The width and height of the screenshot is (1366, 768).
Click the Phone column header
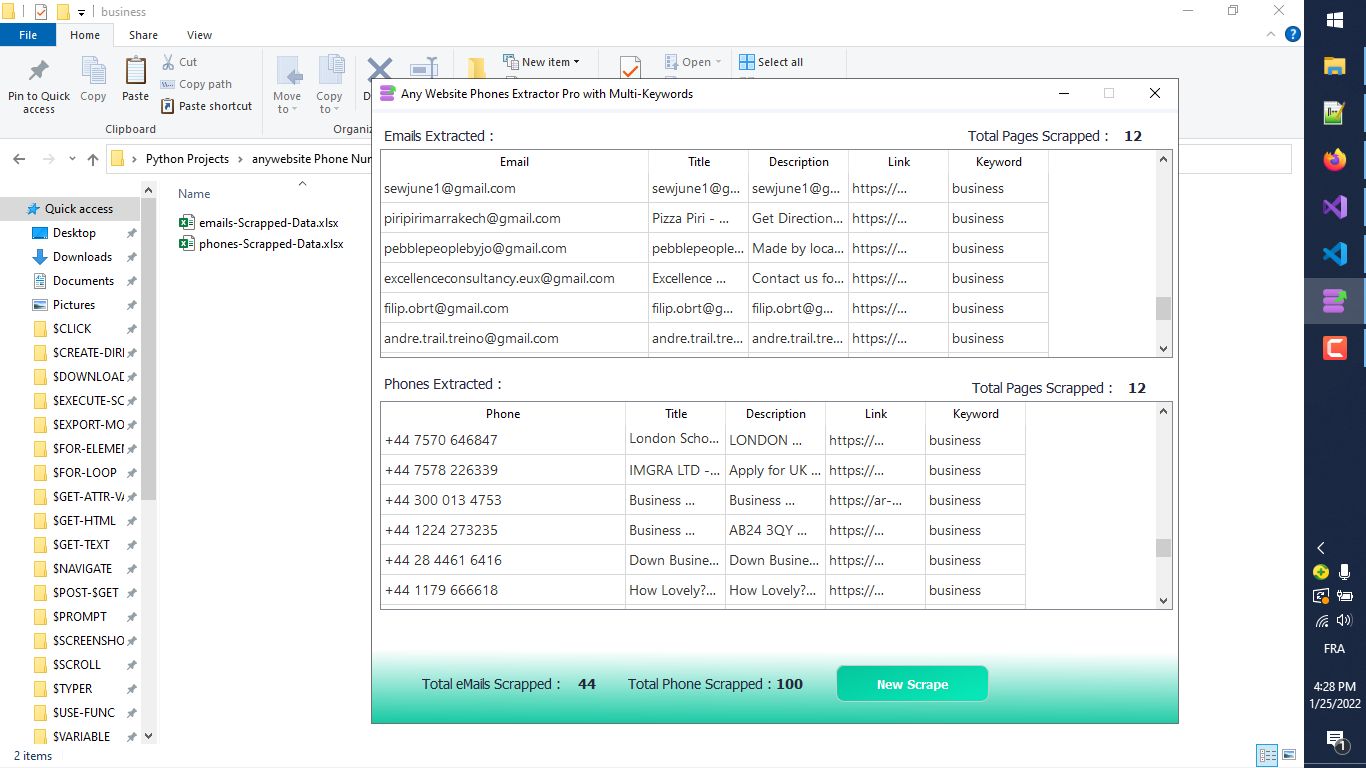point(503,414)
